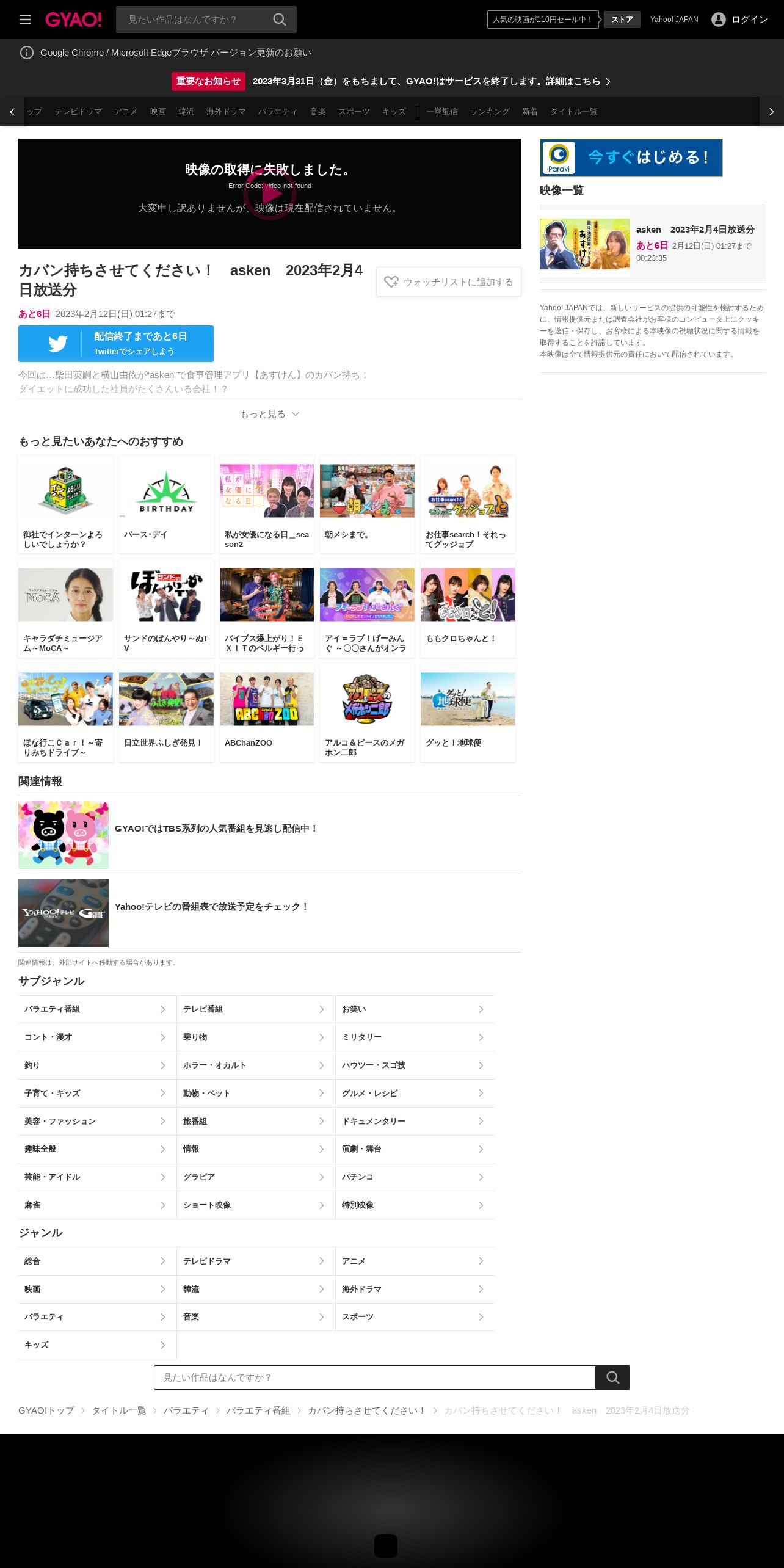The height and width of the screenshot is (1568, 784).
Task: Open the hamburger menu icon
Action: 25,20
